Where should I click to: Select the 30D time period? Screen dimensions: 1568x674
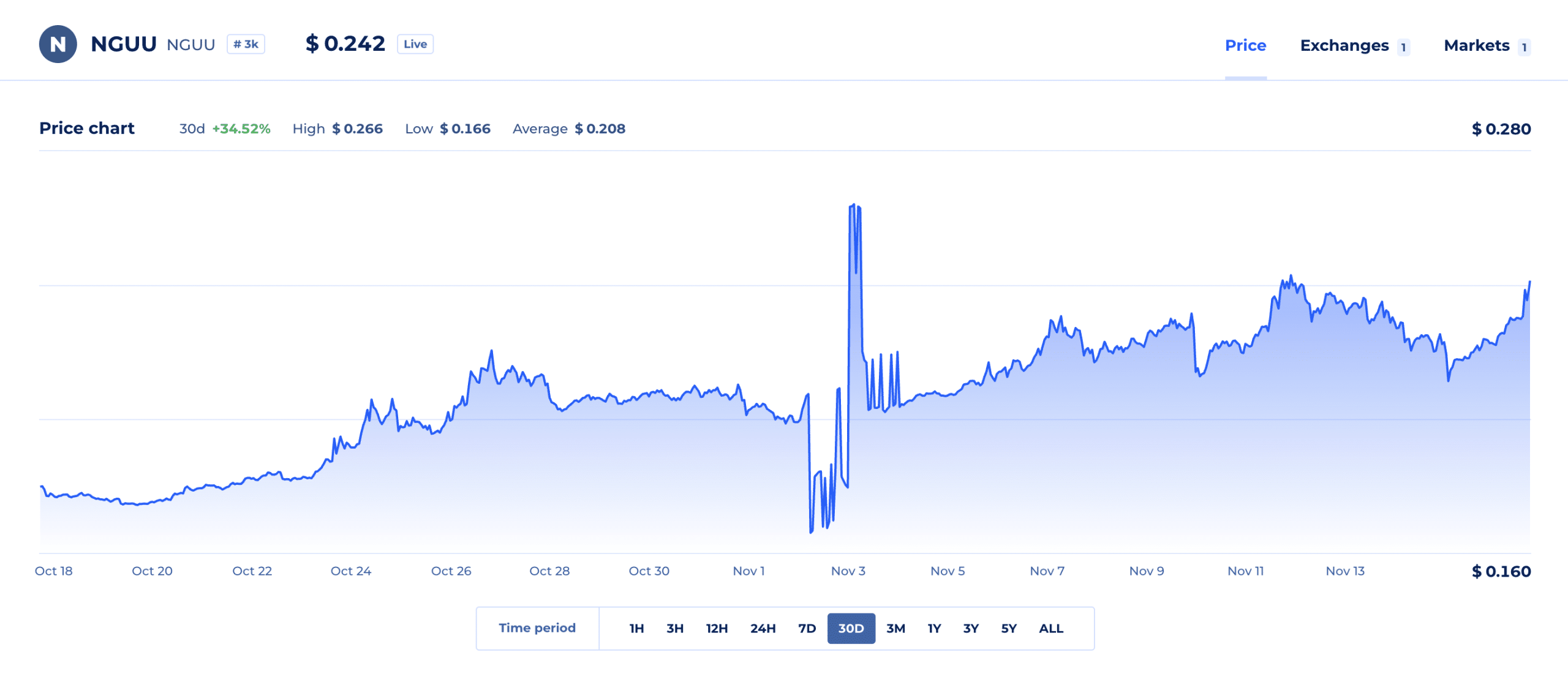coord(851,628)
